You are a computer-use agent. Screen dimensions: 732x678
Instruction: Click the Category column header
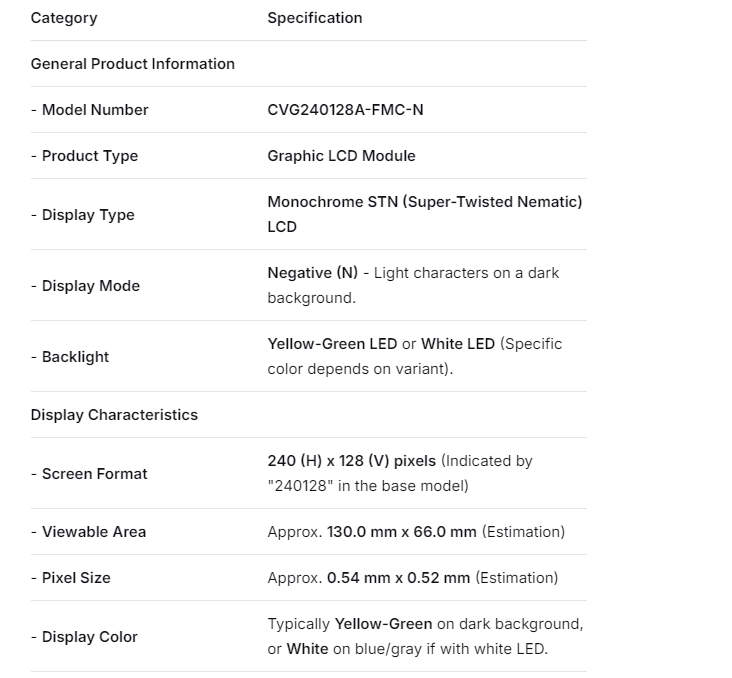(64, 18)
